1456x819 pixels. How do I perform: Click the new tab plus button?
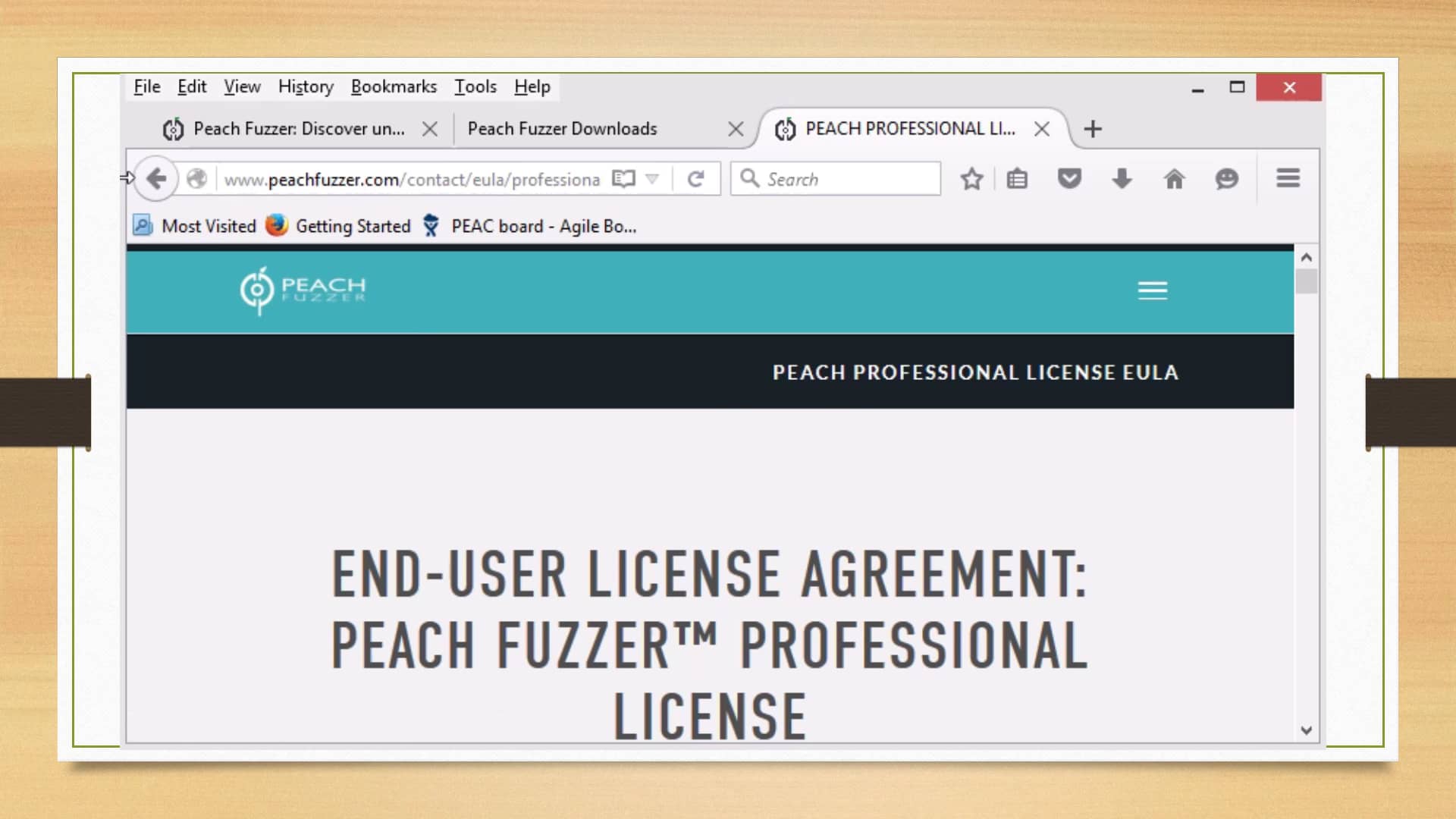pyautogui.click(x=1094, y=129)
